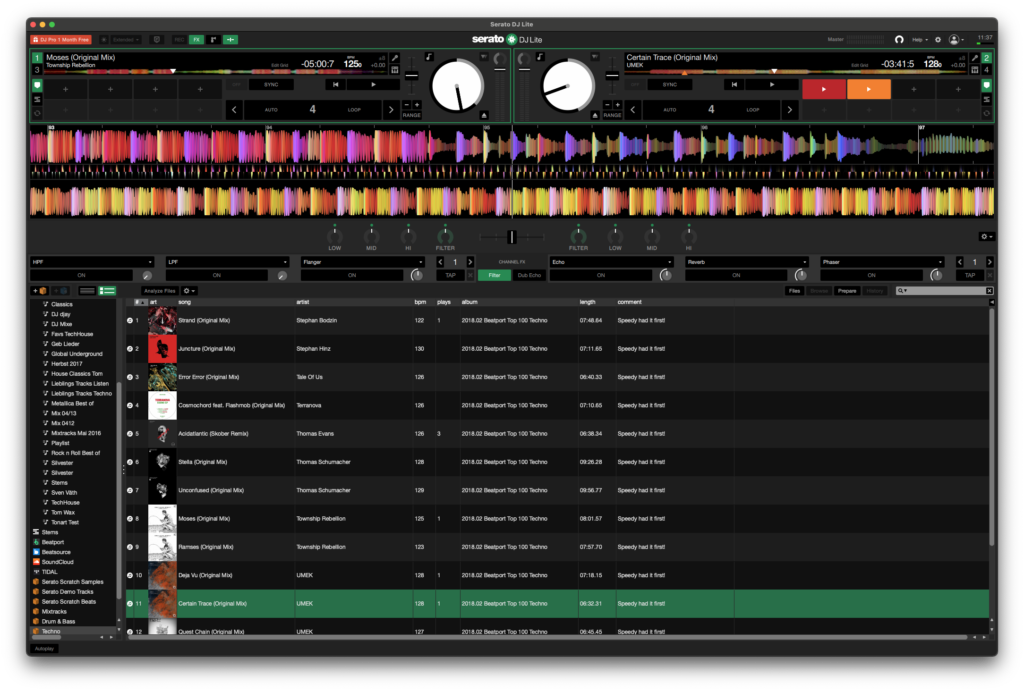Open the headphone icon in the top bar
Screen dimensions: 1024x691
click(x=898, y=40)
